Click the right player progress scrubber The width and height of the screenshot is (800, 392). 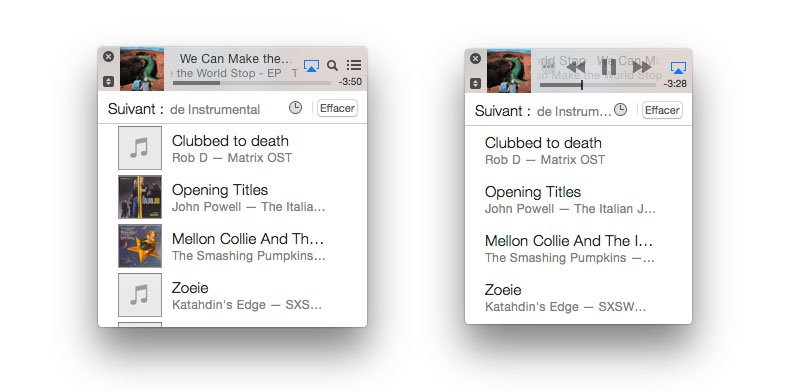(582, 85)
